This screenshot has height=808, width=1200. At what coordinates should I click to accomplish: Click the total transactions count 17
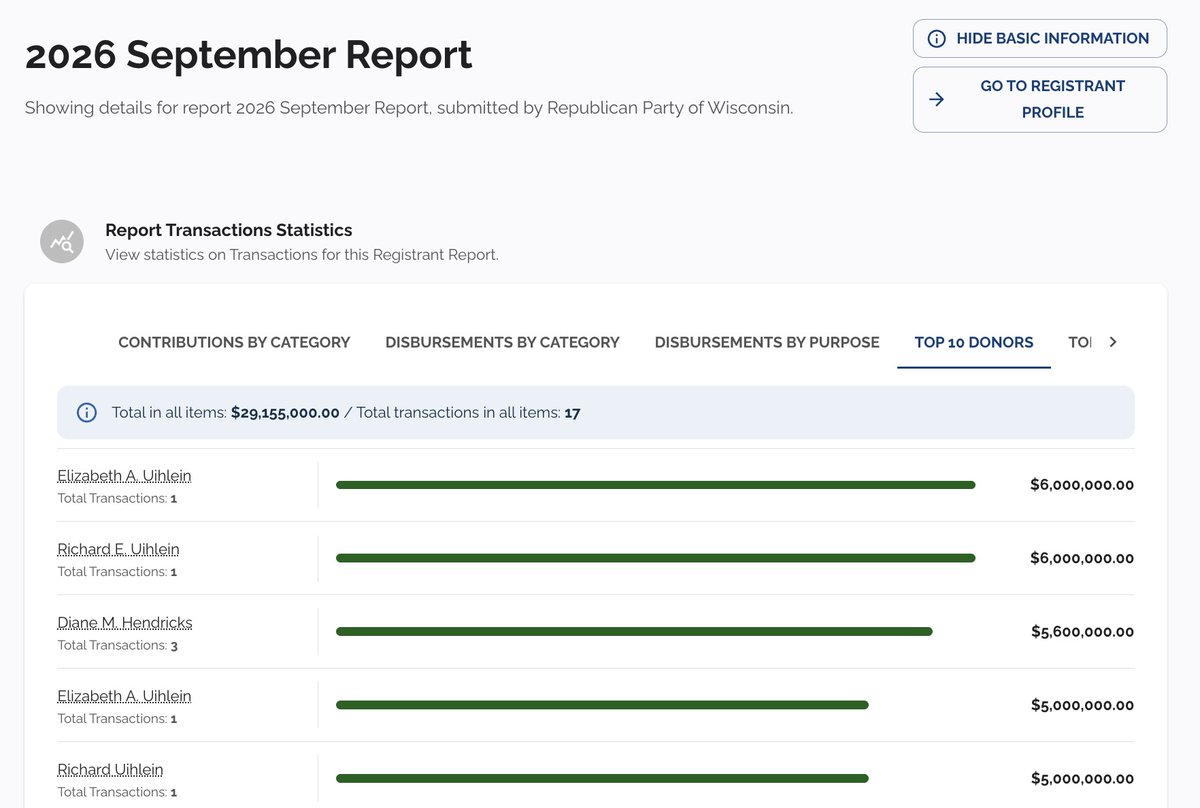tap(572, 412)
